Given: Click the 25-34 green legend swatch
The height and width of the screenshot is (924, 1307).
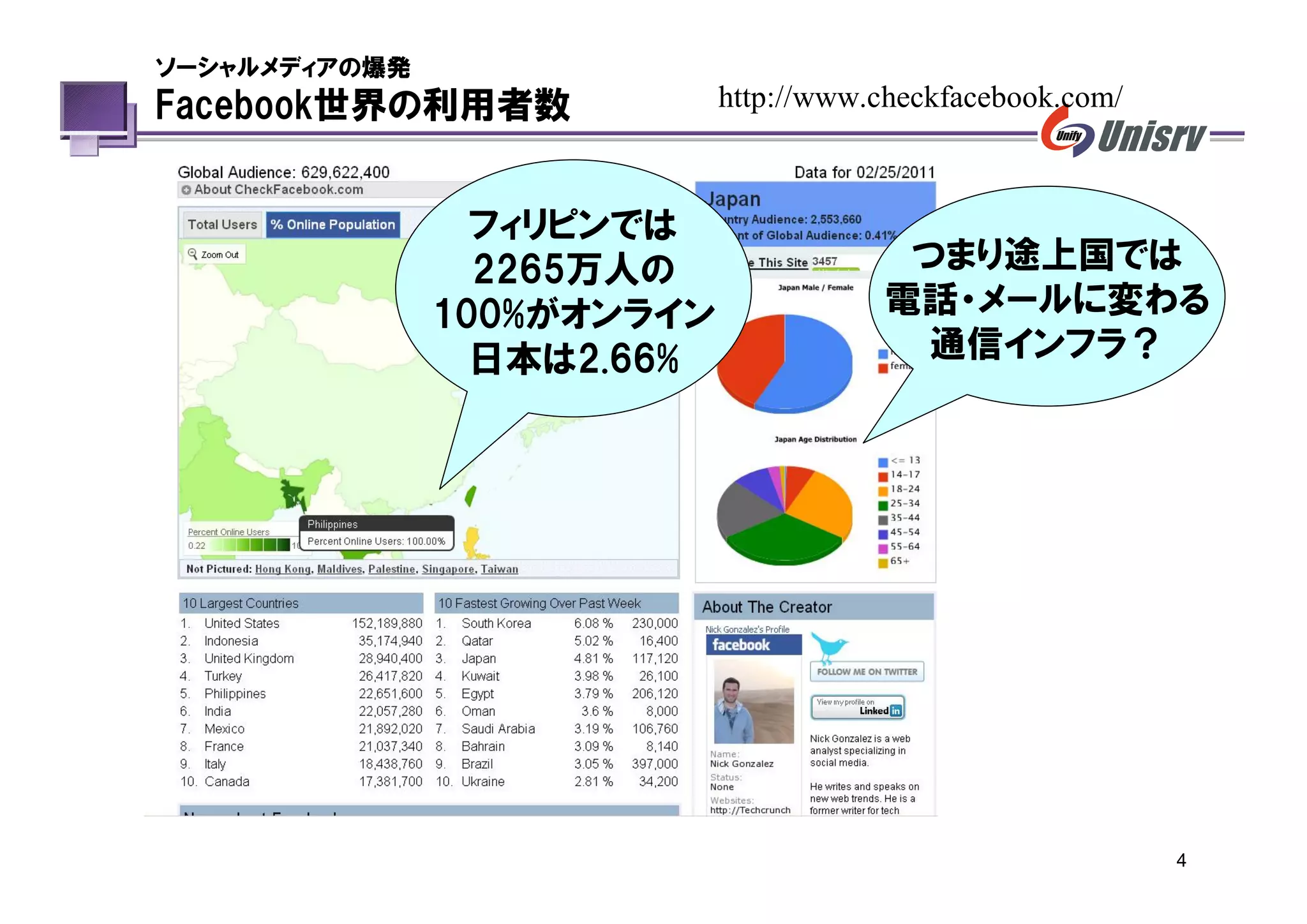Looking at the screenshot, I should pyautogui.click(x=883, y=505).
